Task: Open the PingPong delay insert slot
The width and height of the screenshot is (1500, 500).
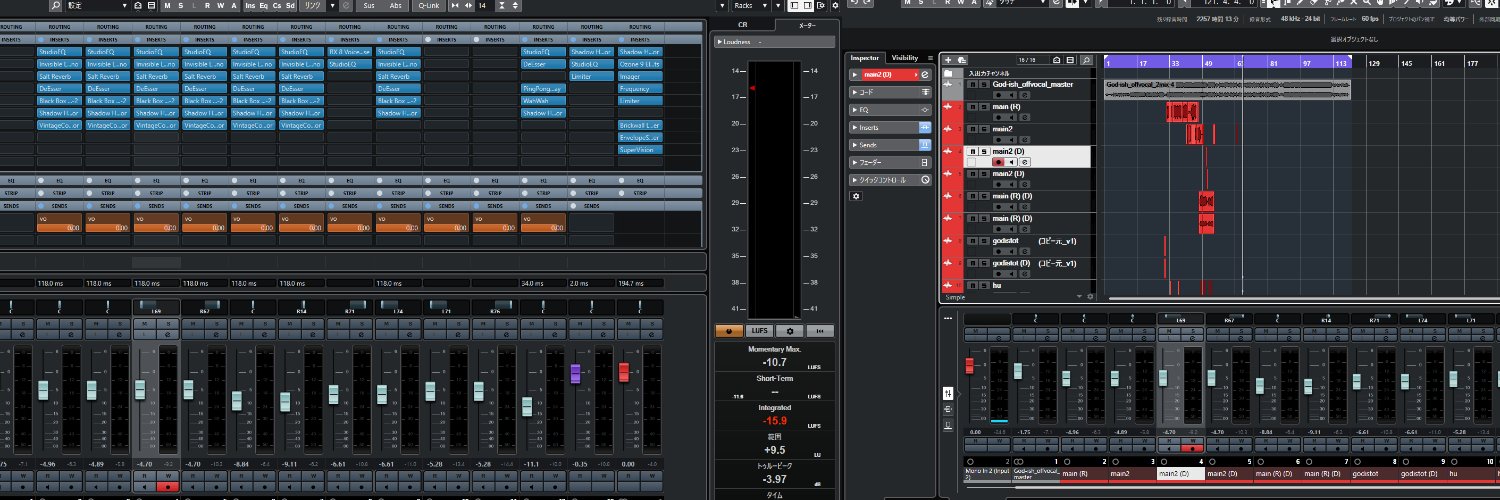Action: [543, 88]
